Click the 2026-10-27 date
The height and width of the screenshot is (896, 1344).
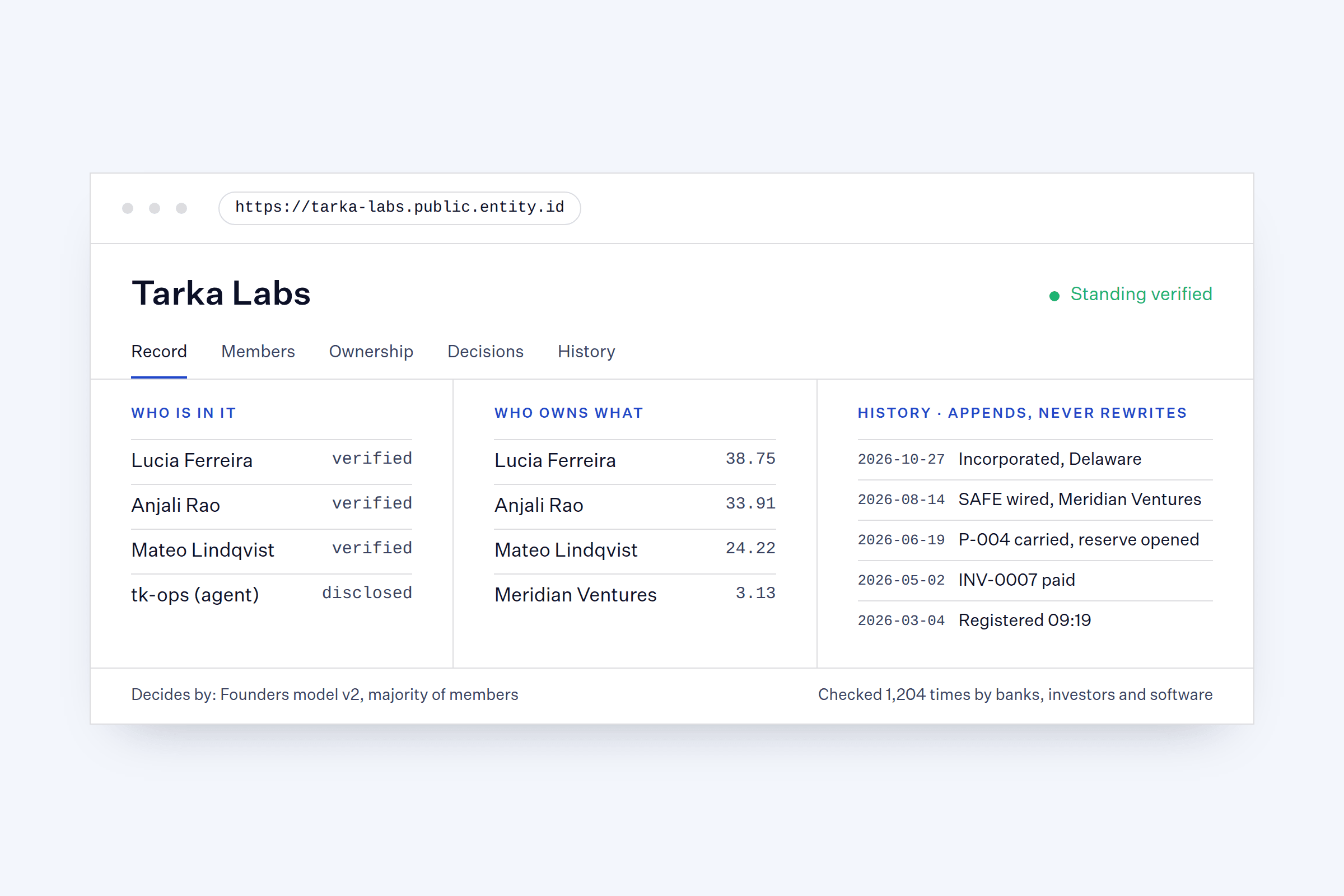901,459
